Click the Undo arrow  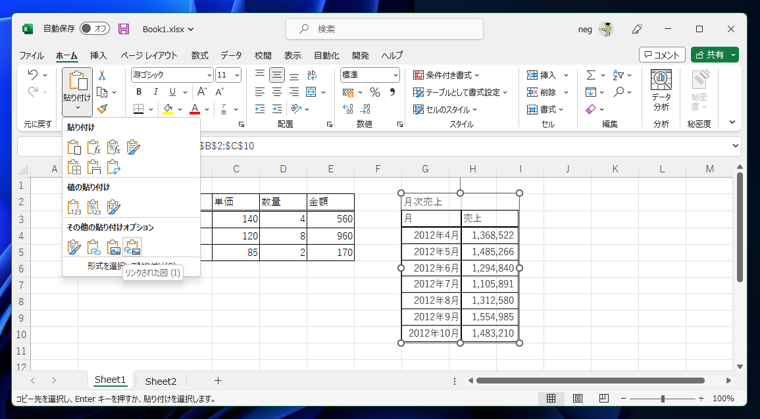(x=32, y=75)
